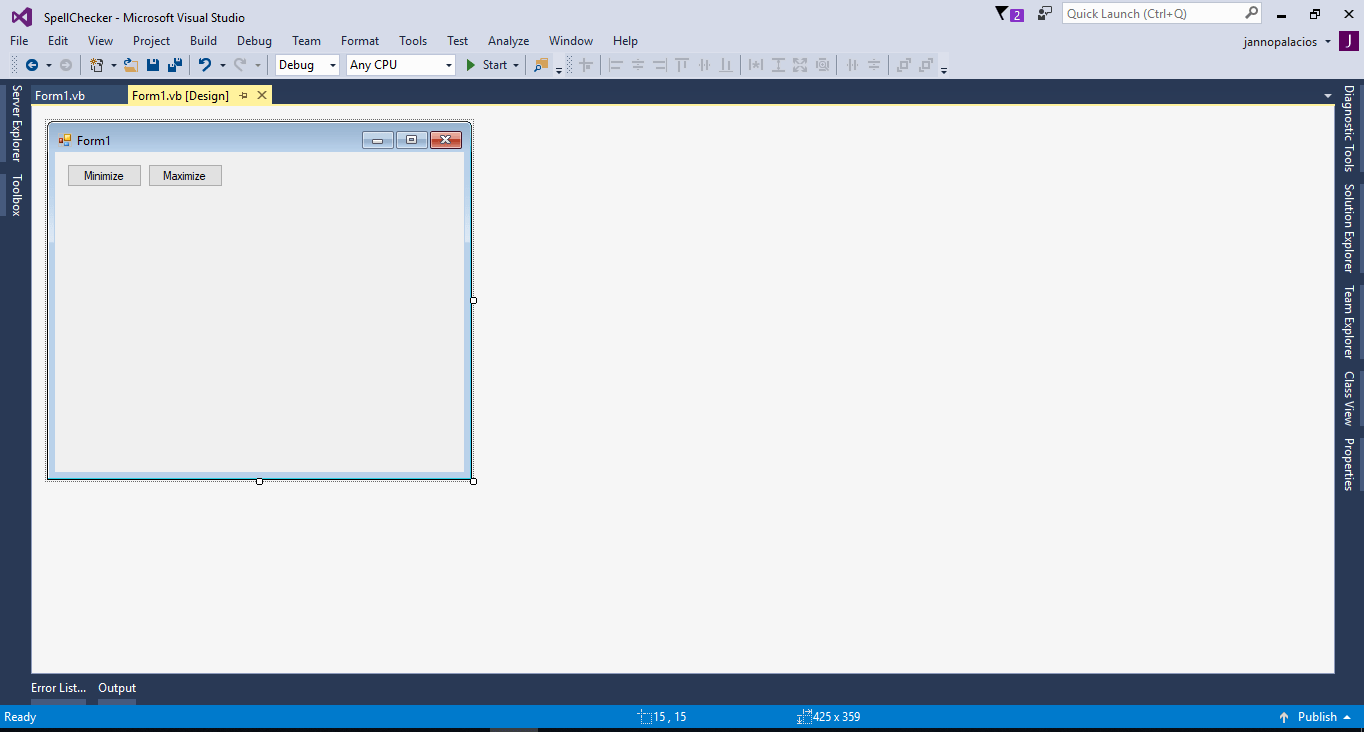
Task: Click the Open File folder icon
Action: [x=130, y=65]
